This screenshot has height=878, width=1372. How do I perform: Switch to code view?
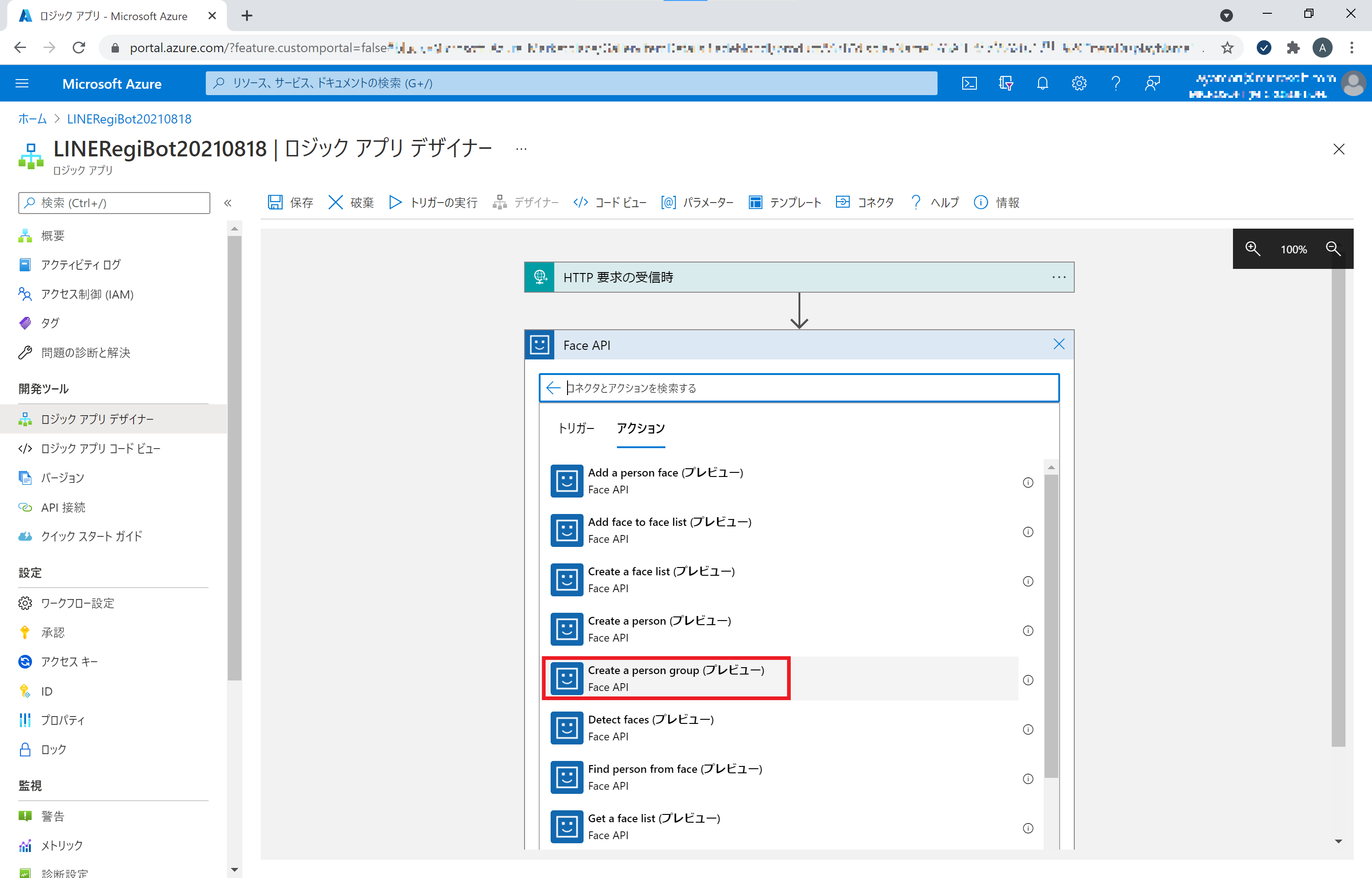[609, 203]
